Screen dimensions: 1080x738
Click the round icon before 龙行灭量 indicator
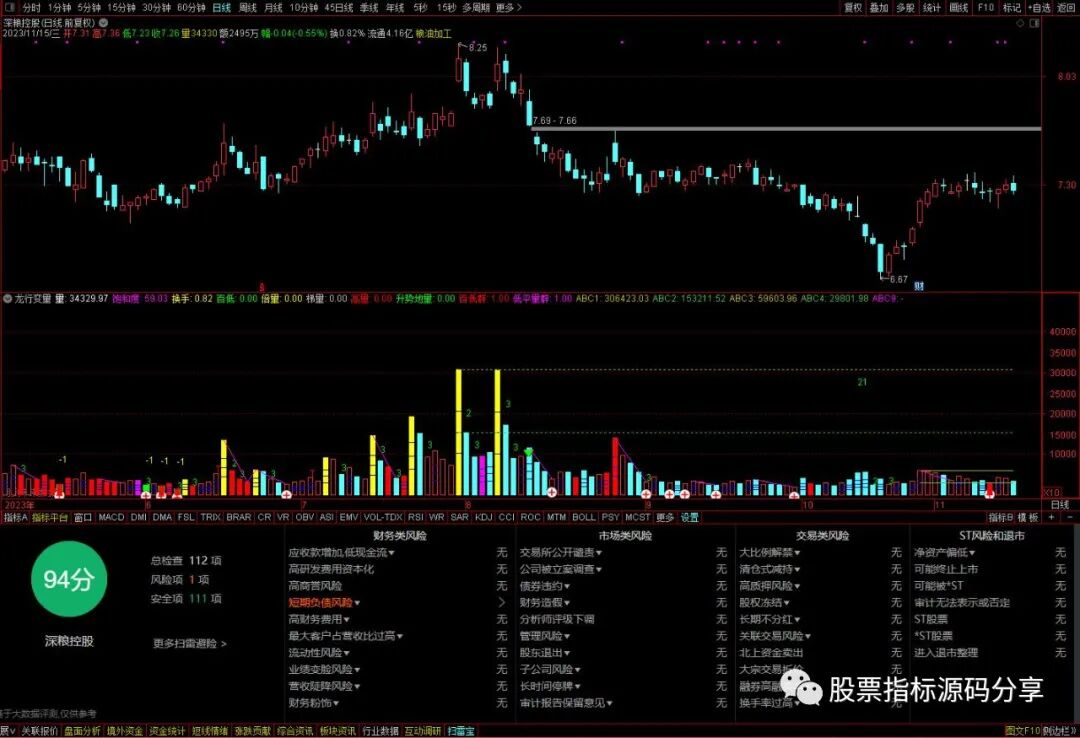click(x=8, y=298)
